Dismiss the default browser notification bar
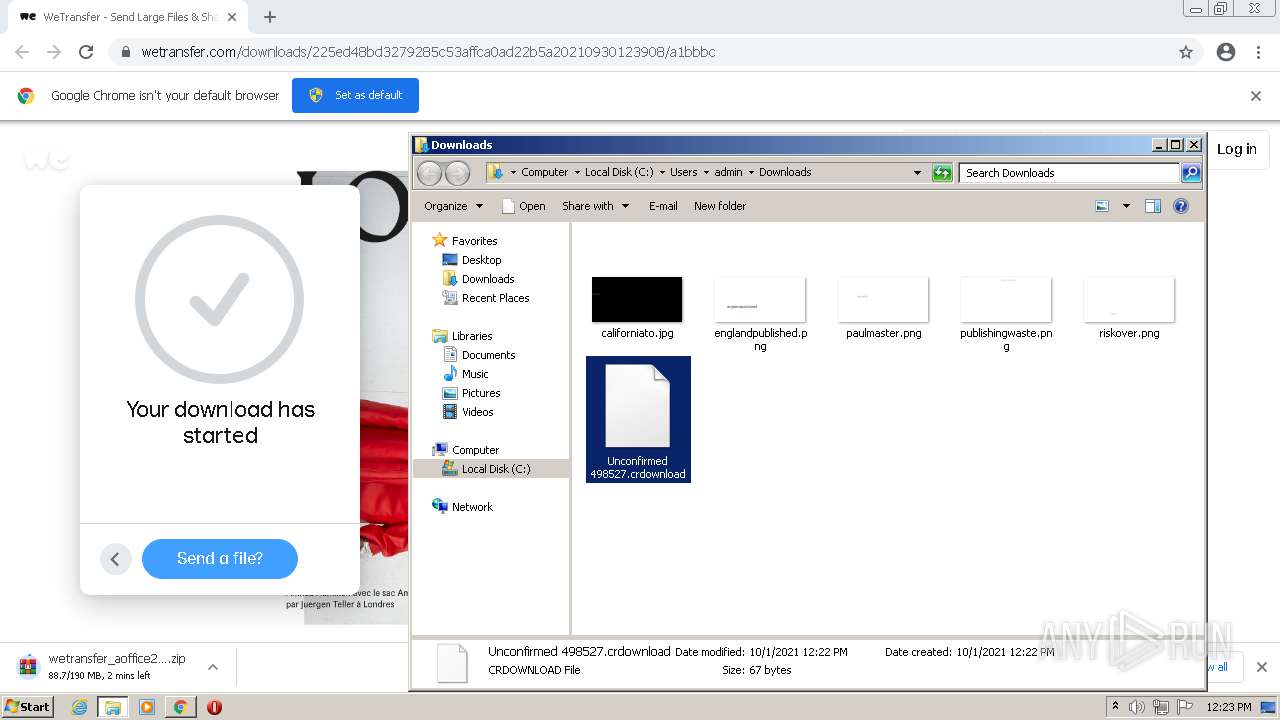 [x=1256, y=96]
